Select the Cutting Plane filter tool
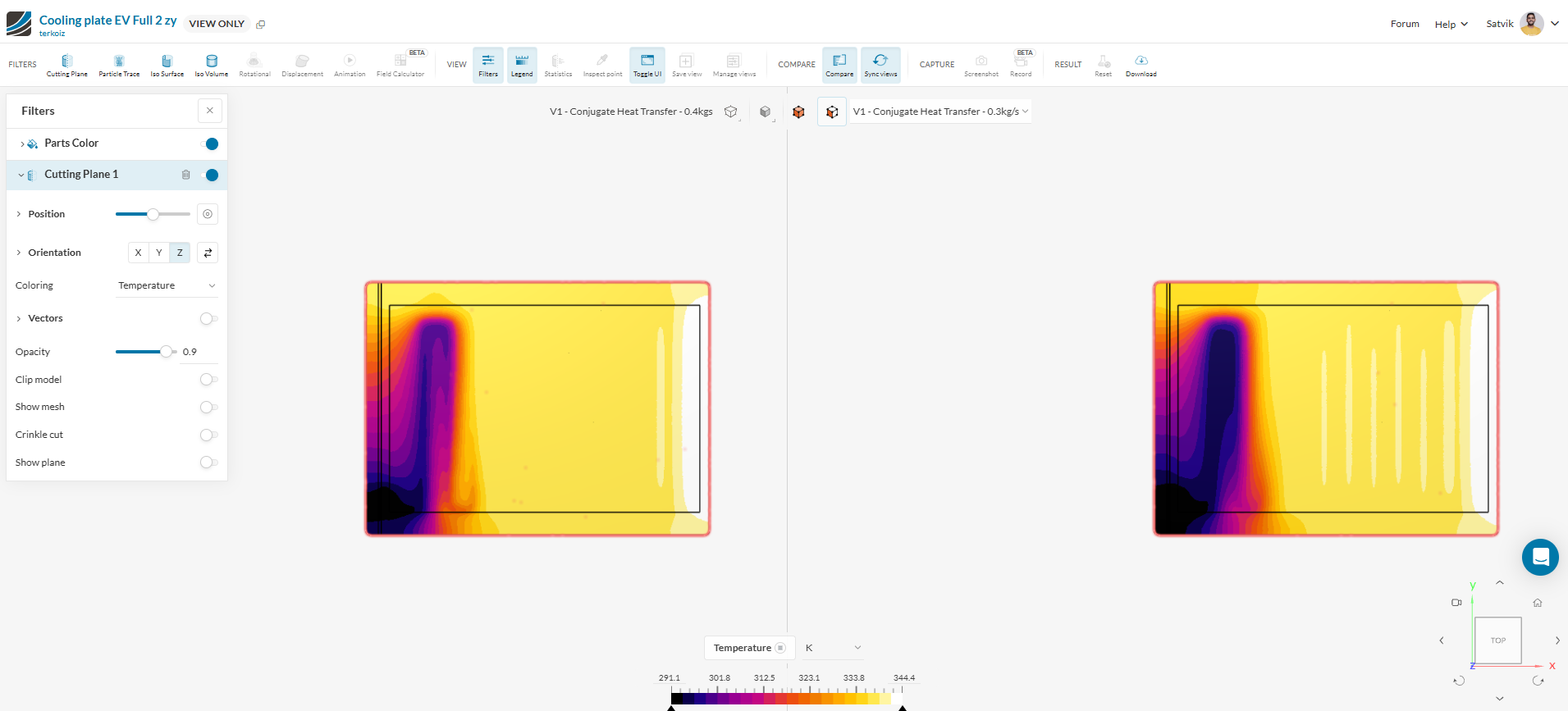The height and width of the screenshot is (711, 1568). point(66,64)
